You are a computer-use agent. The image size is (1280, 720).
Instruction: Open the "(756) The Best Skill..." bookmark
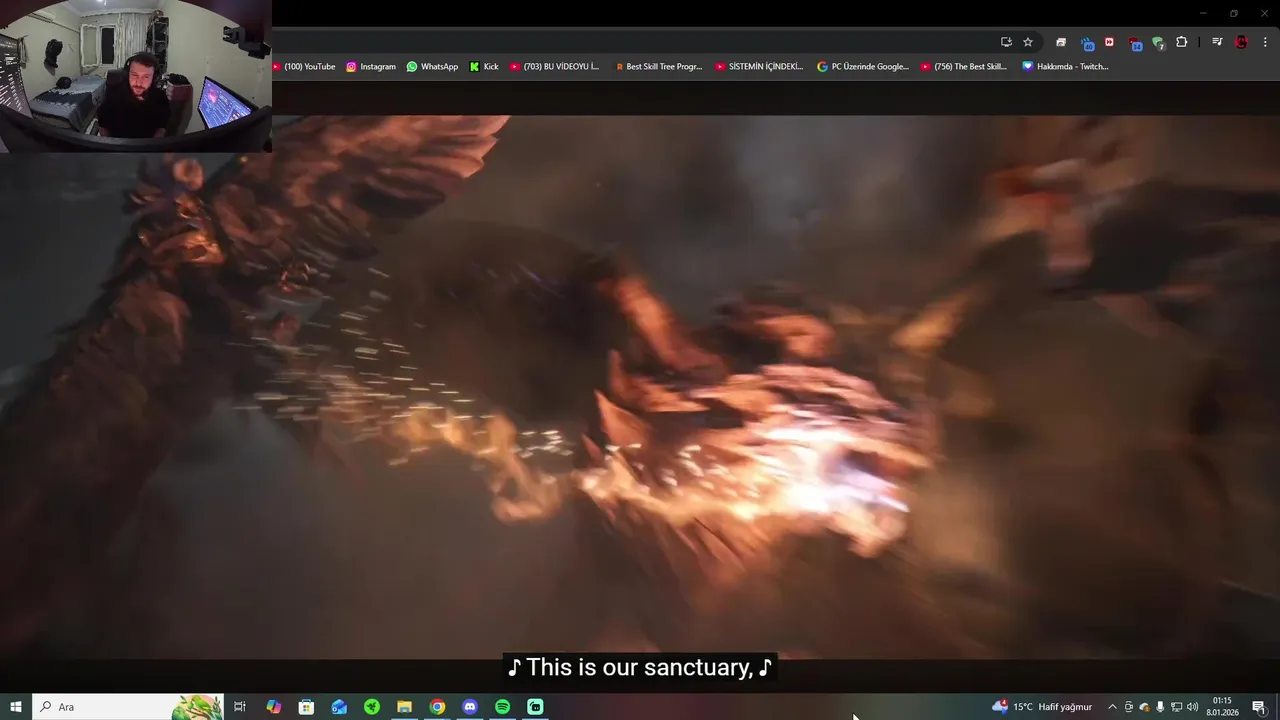pos(964,66)
